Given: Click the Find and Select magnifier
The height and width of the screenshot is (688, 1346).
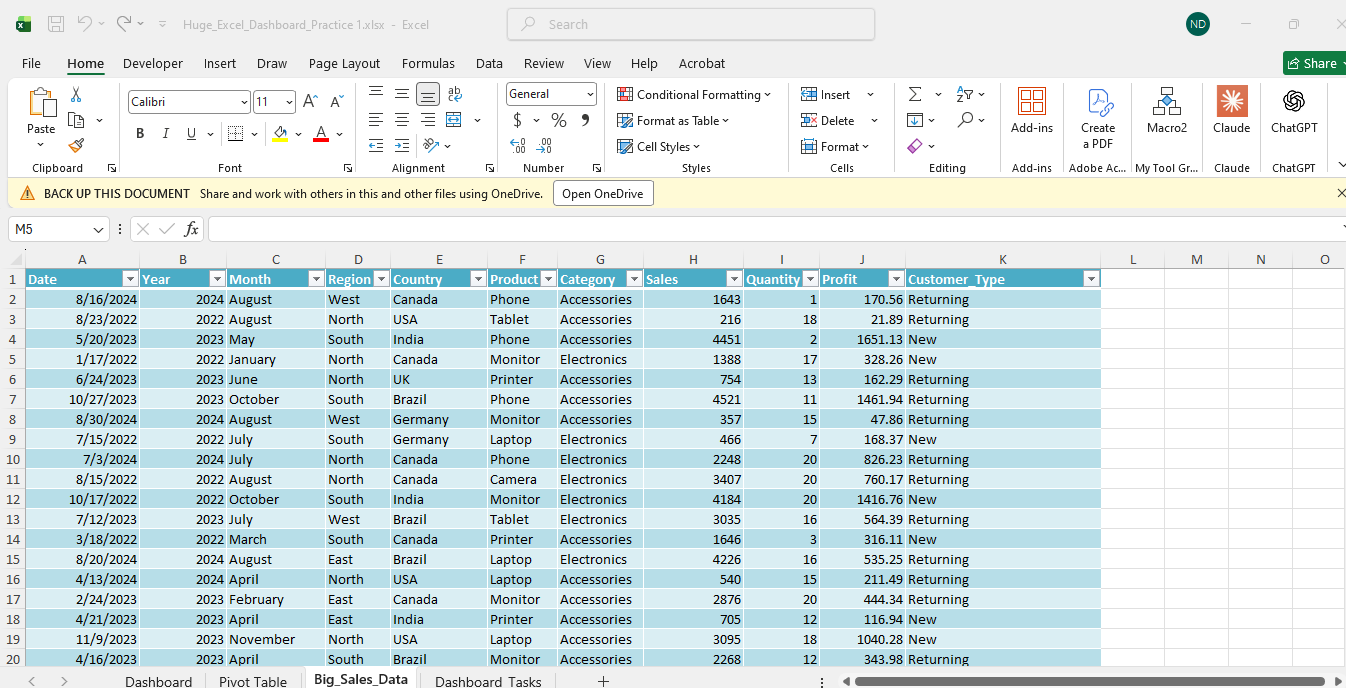Looking at the screenshot, I should click(x=965, y=120).
